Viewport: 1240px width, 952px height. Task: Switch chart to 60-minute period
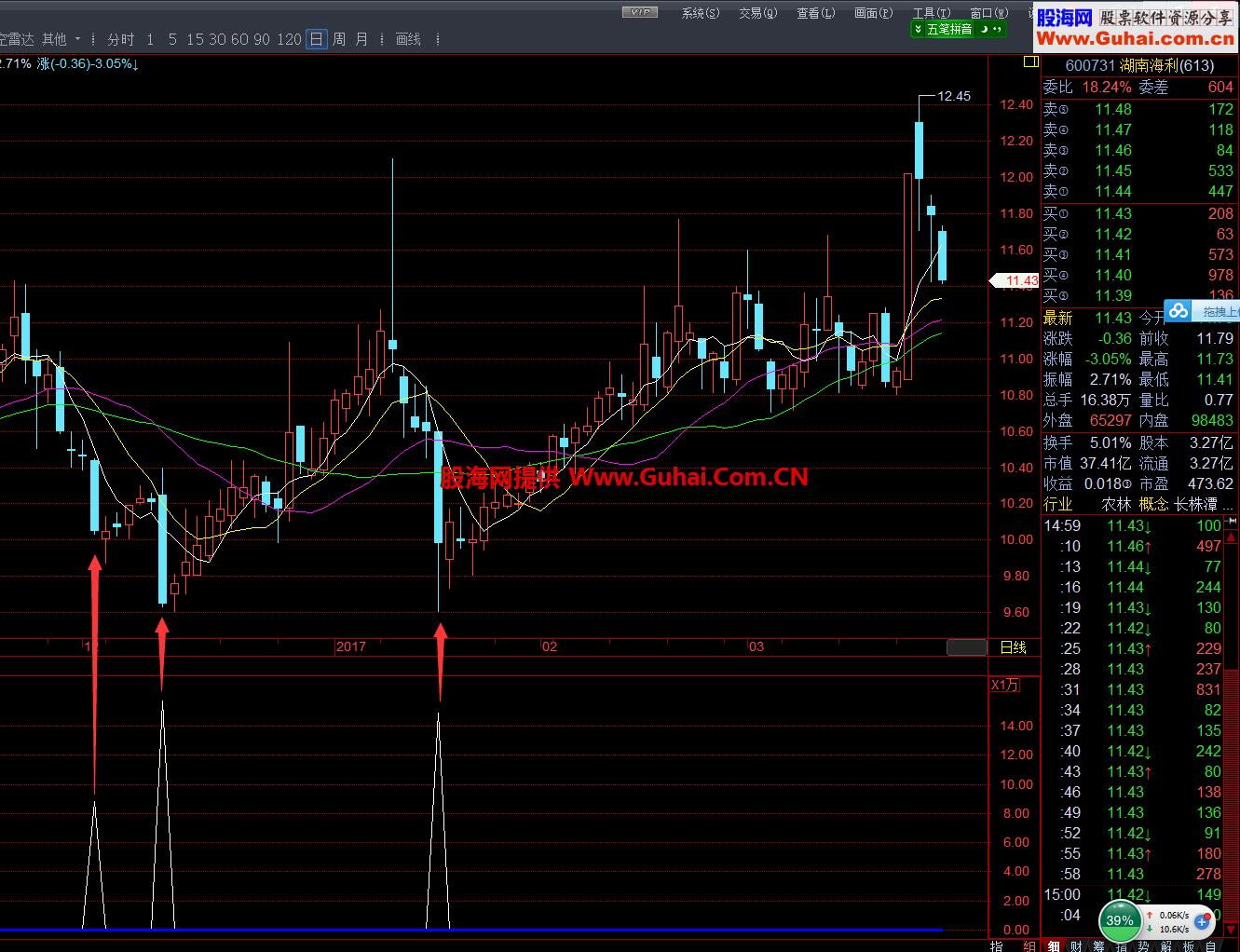[x=239, y=39]
